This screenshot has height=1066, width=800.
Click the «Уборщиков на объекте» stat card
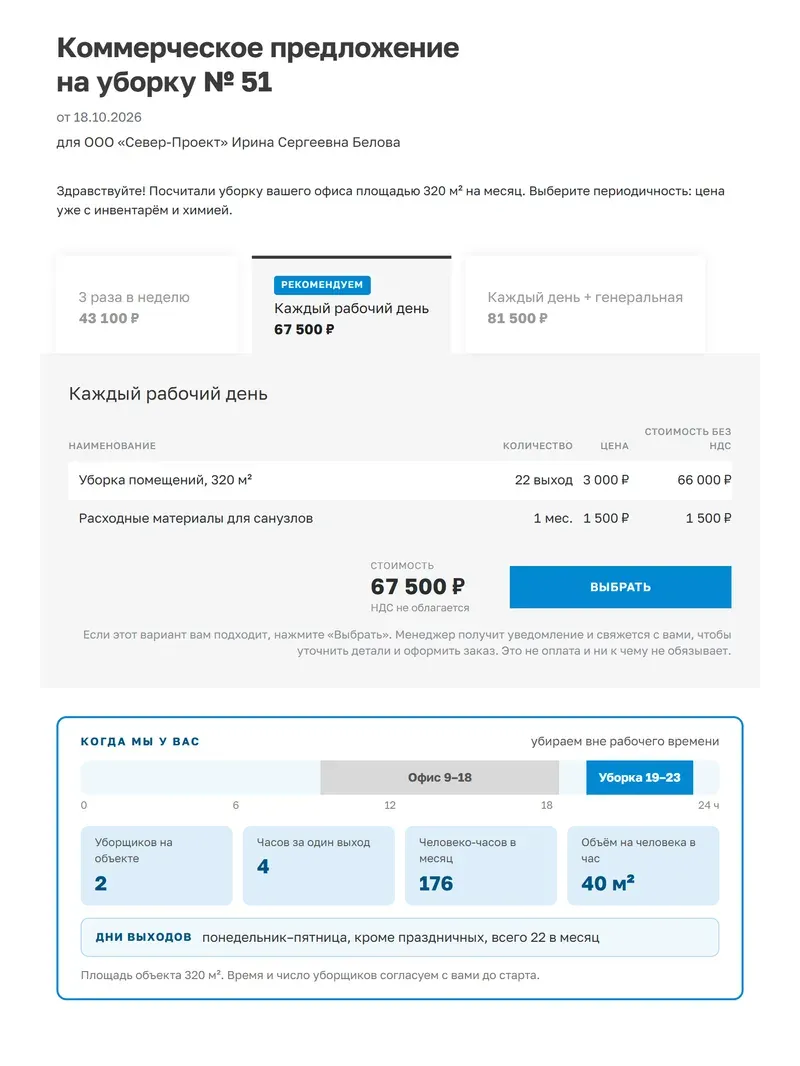(x=156, y=865)
